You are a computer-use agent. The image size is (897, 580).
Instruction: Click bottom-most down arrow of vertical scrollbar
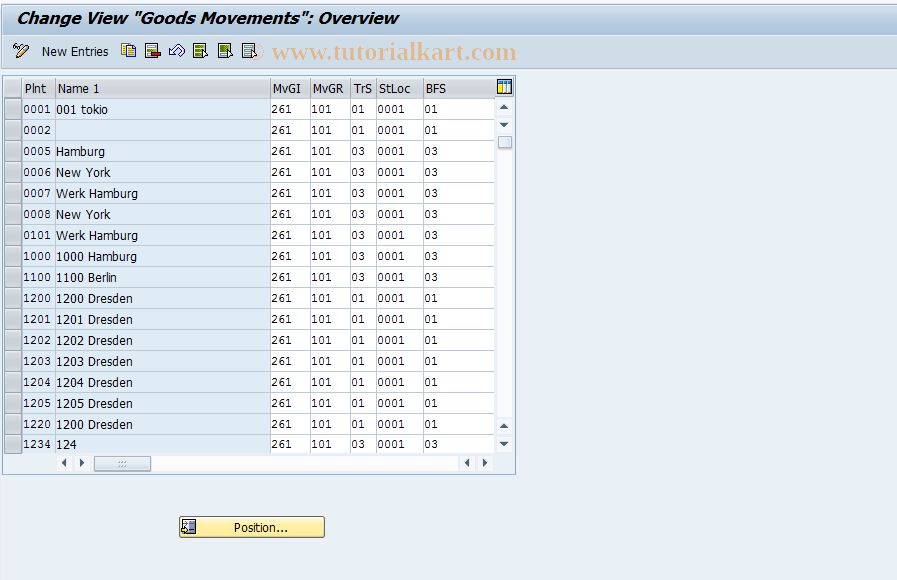504,444
